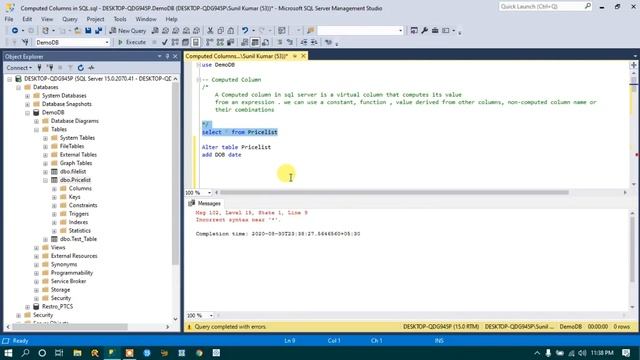Open the Tools menu
The height and width of the screenshot is (360, 640).
pyautogui.click(x=120, y=19)
